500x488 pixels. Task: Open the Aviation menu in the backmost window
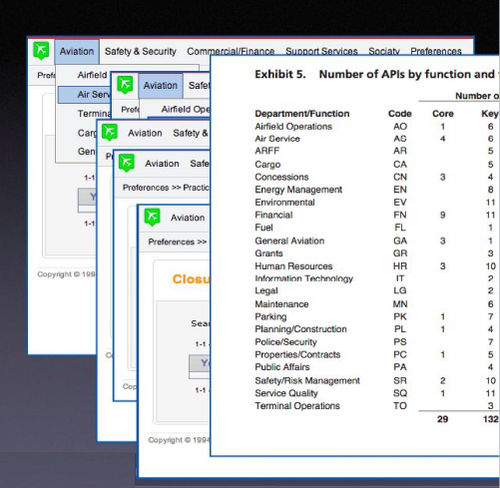77,51
